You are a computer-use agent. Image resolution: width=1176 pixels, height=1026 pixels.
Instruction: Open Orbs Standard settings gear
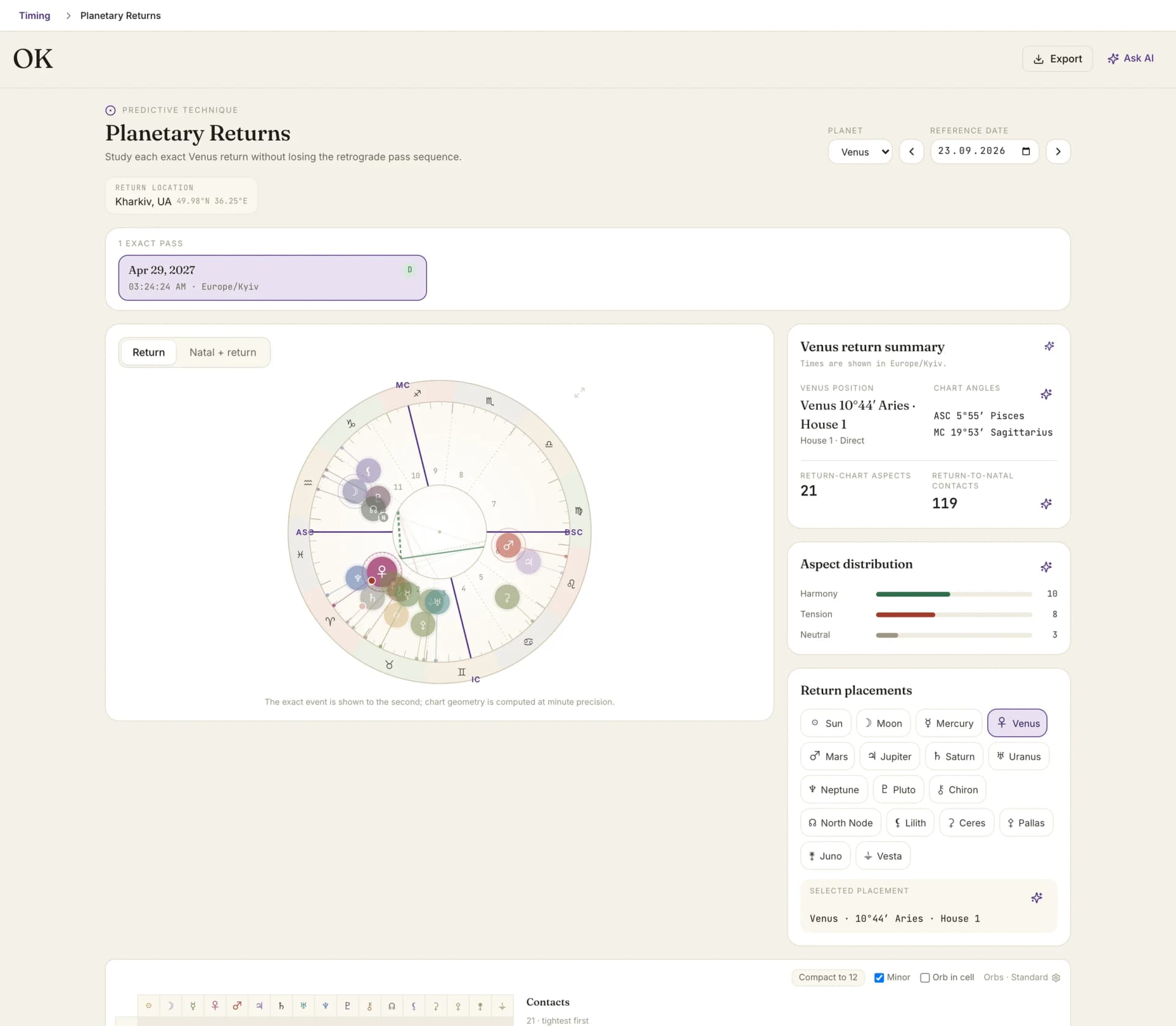(1056, 978)
